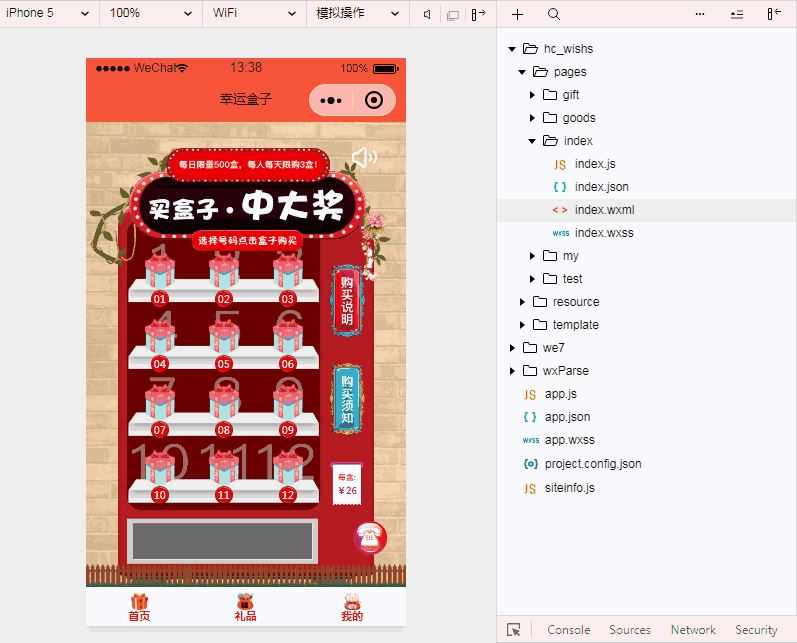Switch to the Sources tab
Screen dimensions: 797x643
pyautogui.click(x=630, y=630)
